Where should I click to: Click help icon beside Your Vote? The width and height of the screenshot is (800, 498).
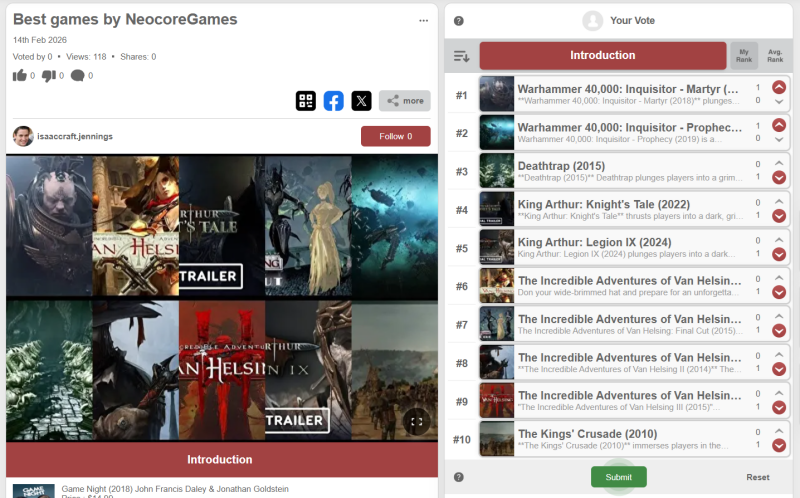[x=459, y=21]
